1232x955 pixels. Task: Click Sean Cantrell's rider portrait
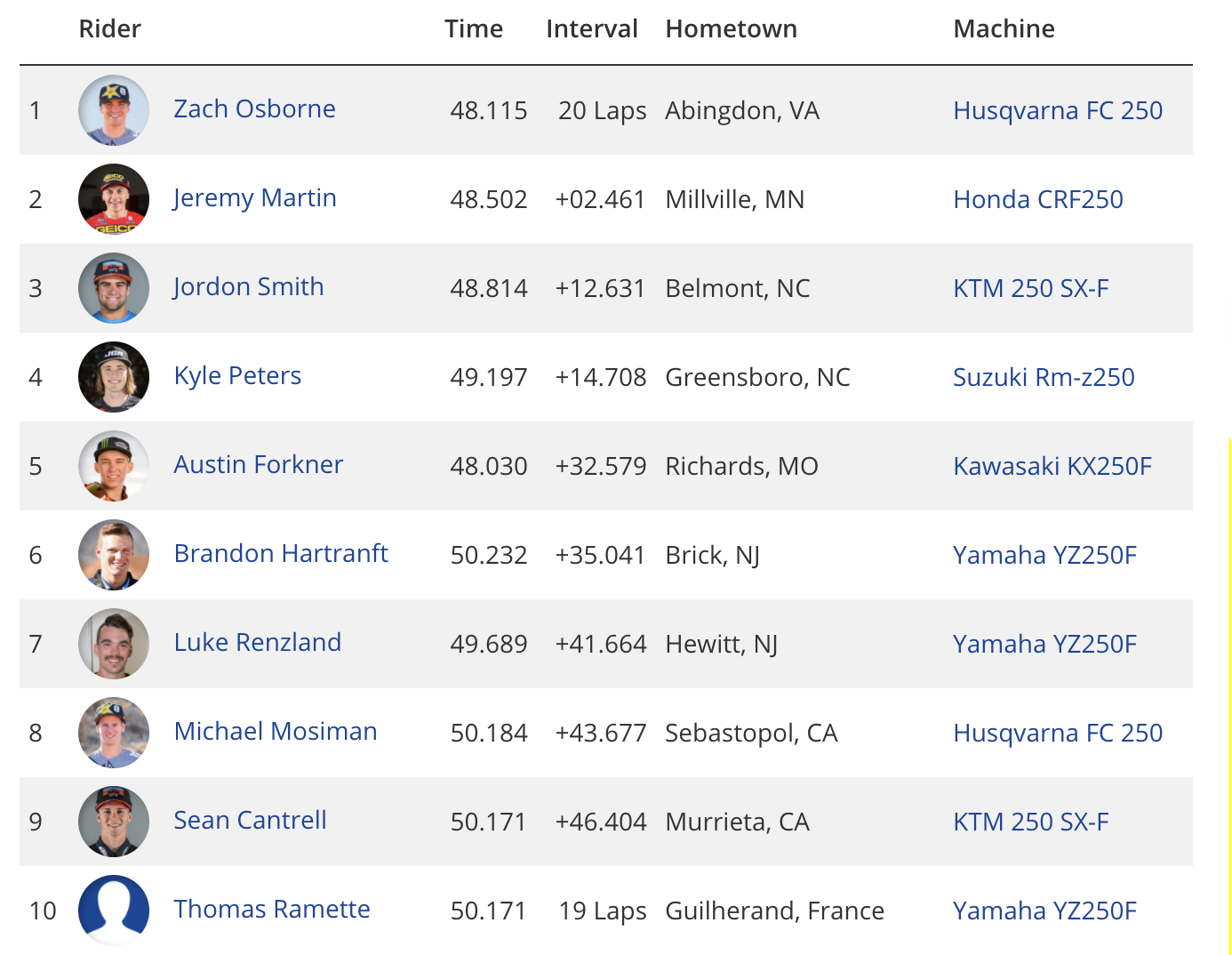point(114,822)
